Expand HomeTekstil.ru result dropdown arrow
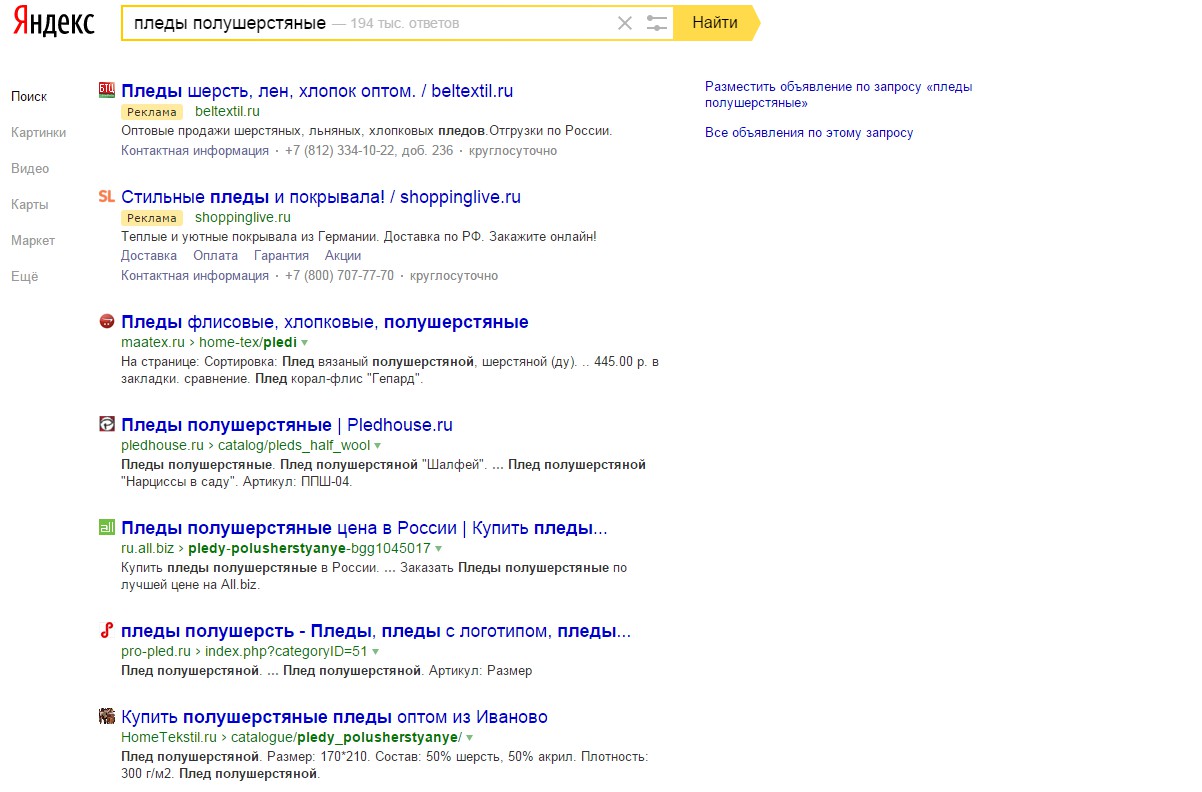 [469, 738]
